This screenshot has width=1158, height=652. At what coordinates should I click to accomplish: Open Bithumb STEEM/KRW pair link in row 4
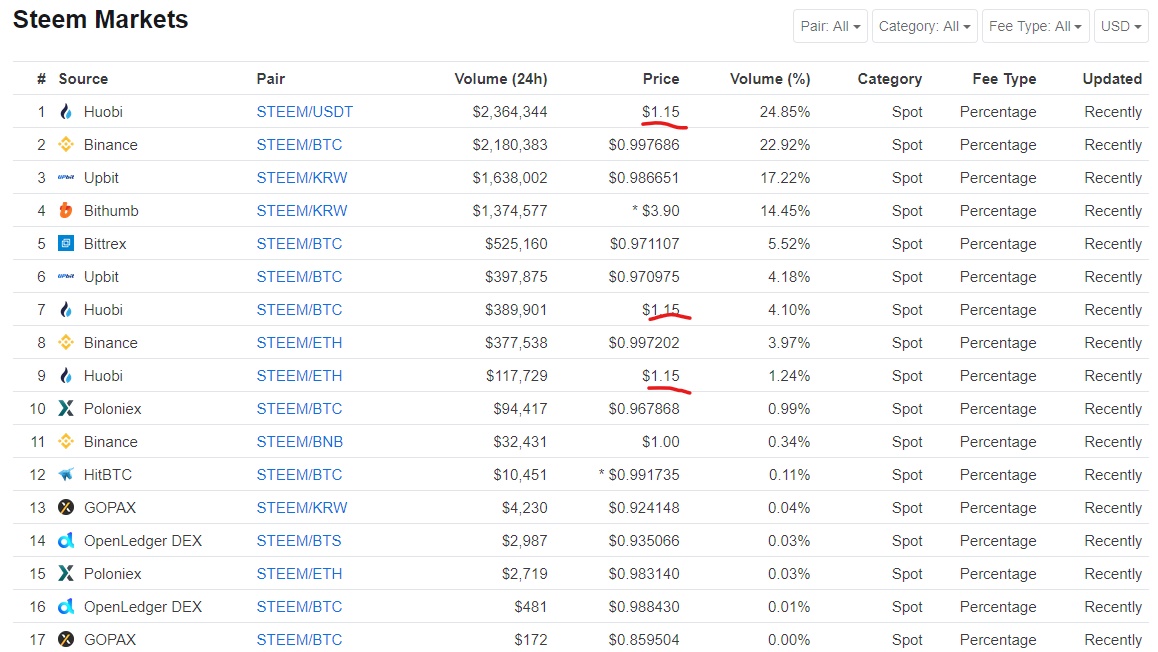pos(301,210)
